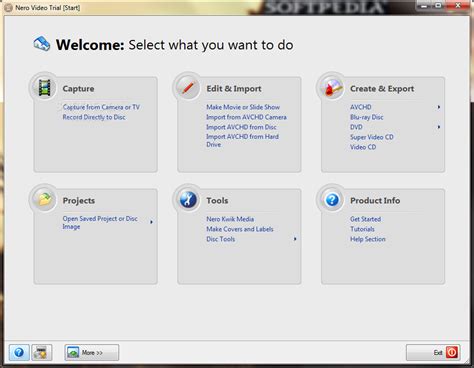Click the Product Info heading
This screenshot has height=368, width=474.
coord(375,200)
